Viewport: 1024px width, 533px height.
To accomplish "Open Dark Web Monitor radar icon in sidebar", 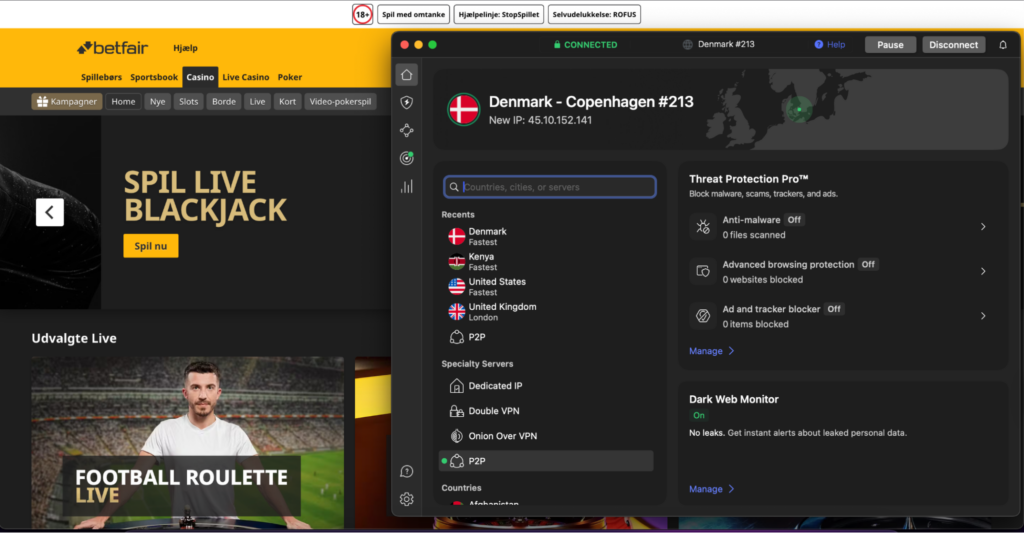I will point(406,158).
